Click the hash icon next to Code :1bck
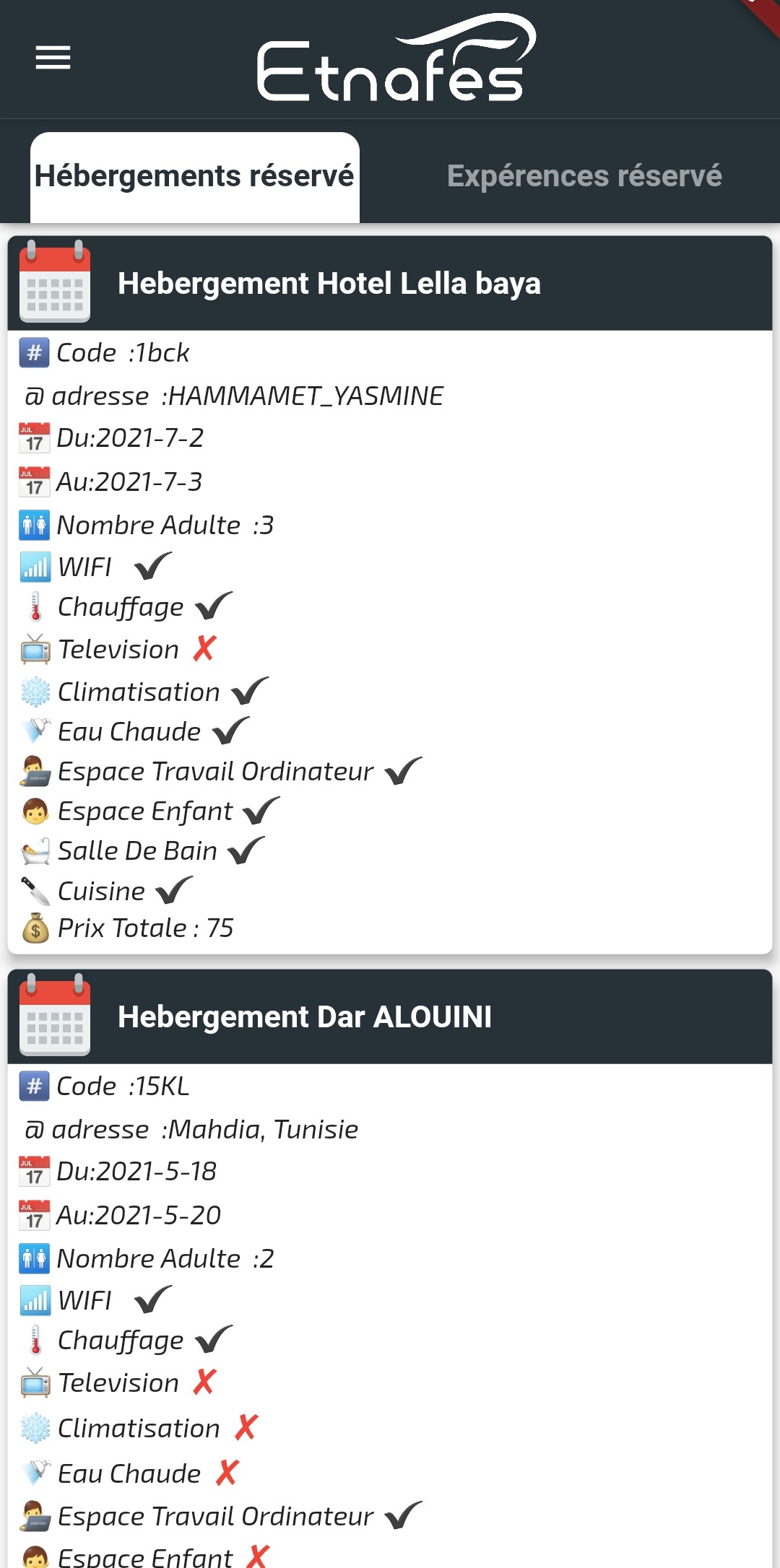This screenshot has width=780, height=1568. click(34, 353)
